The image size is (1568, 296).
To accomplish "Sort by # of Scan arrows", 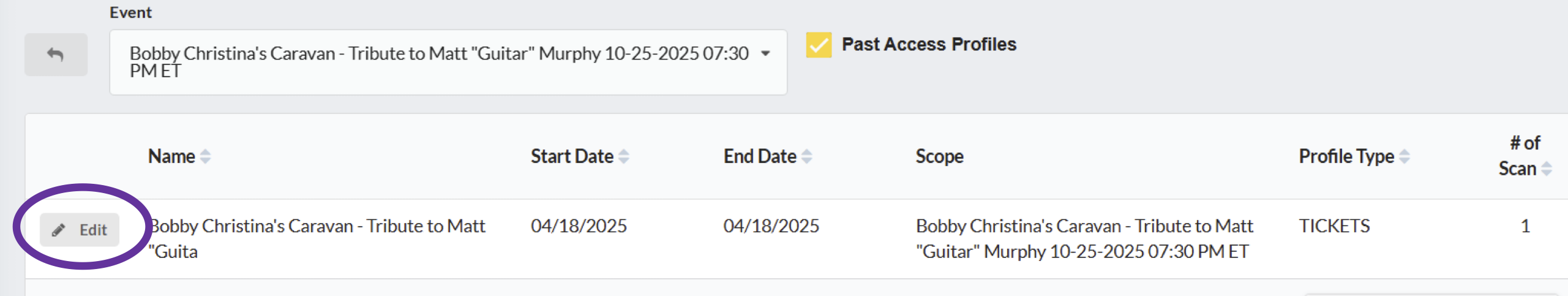I will pyautogui.click(x=1547, y=169).
